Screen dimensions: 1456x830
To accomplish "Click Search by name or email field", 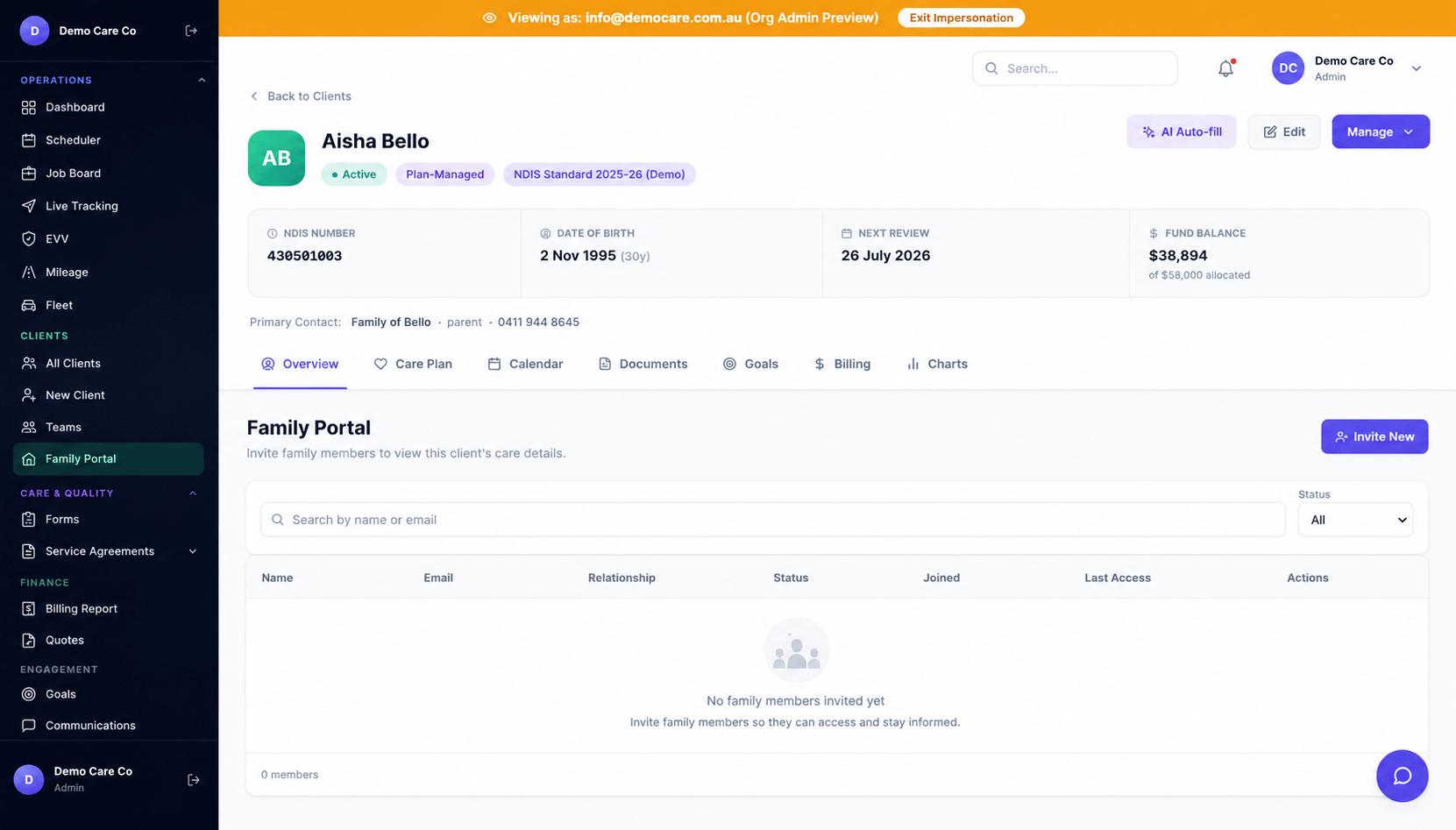I will point(772,520).
